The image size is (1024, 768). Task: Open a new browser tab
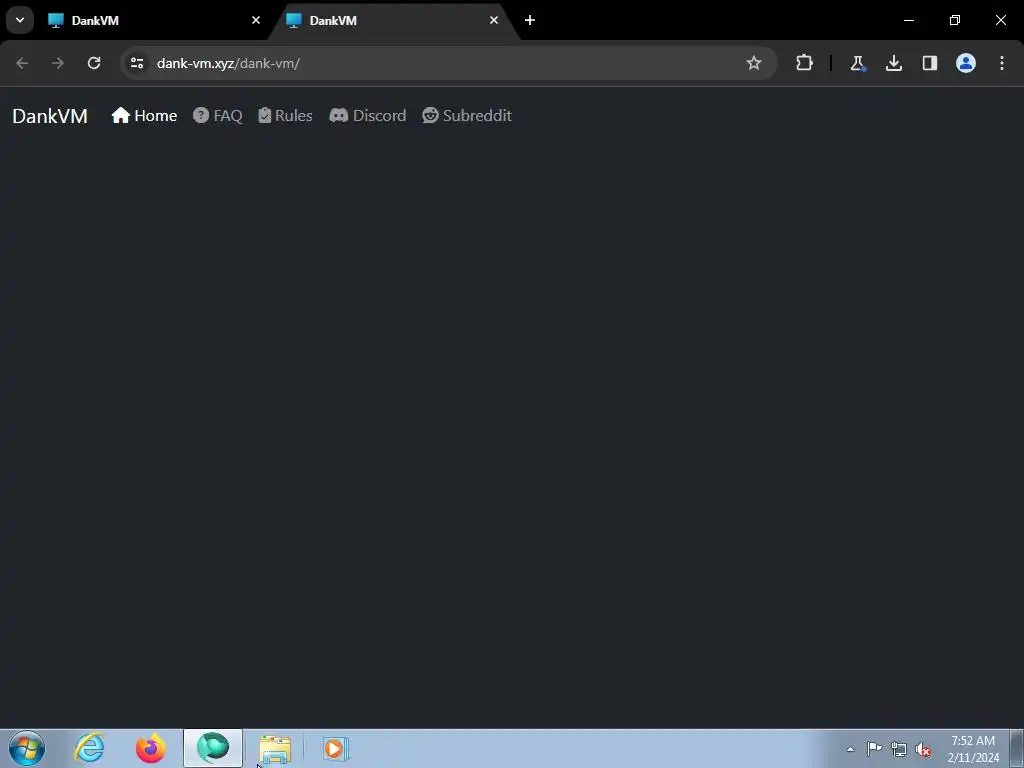pyautogui.click(x=530, y=20)
